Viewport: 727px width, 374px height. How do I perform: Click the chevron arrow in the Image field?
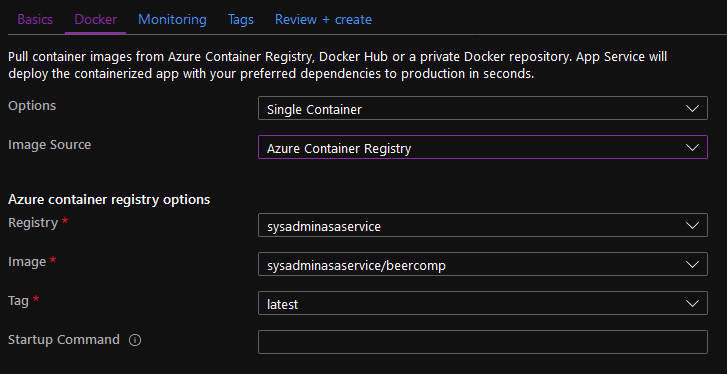[692, 264]
